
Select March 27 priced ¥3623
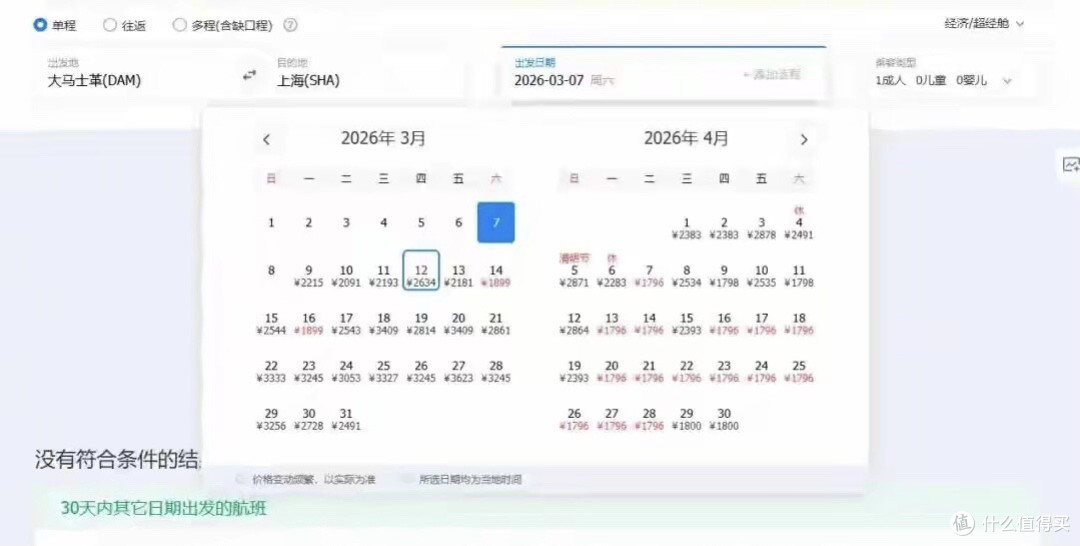[459, 371]
